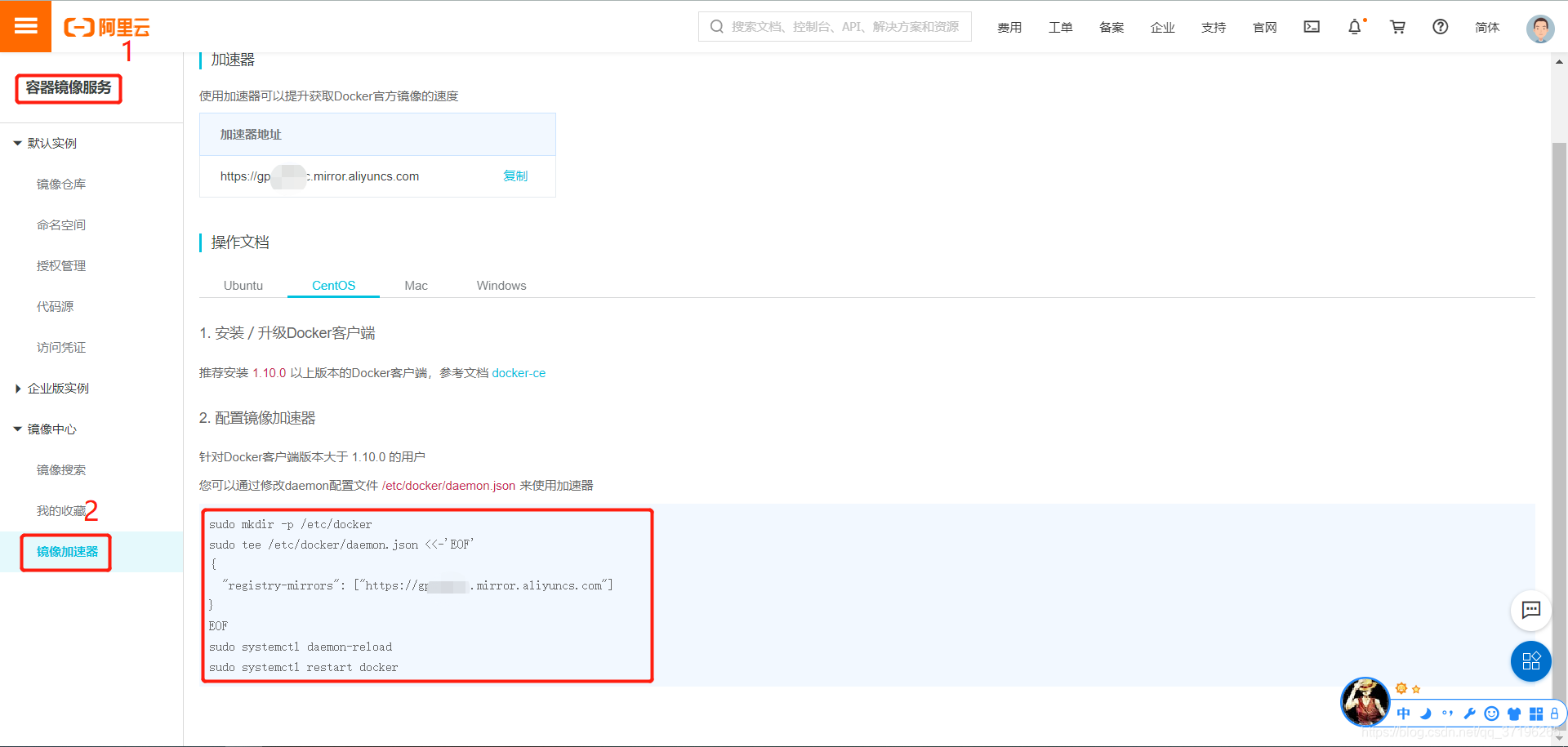Toggle the IME 中 language mode
This screenshot has width=1568, height=747.
[1403, 714]
